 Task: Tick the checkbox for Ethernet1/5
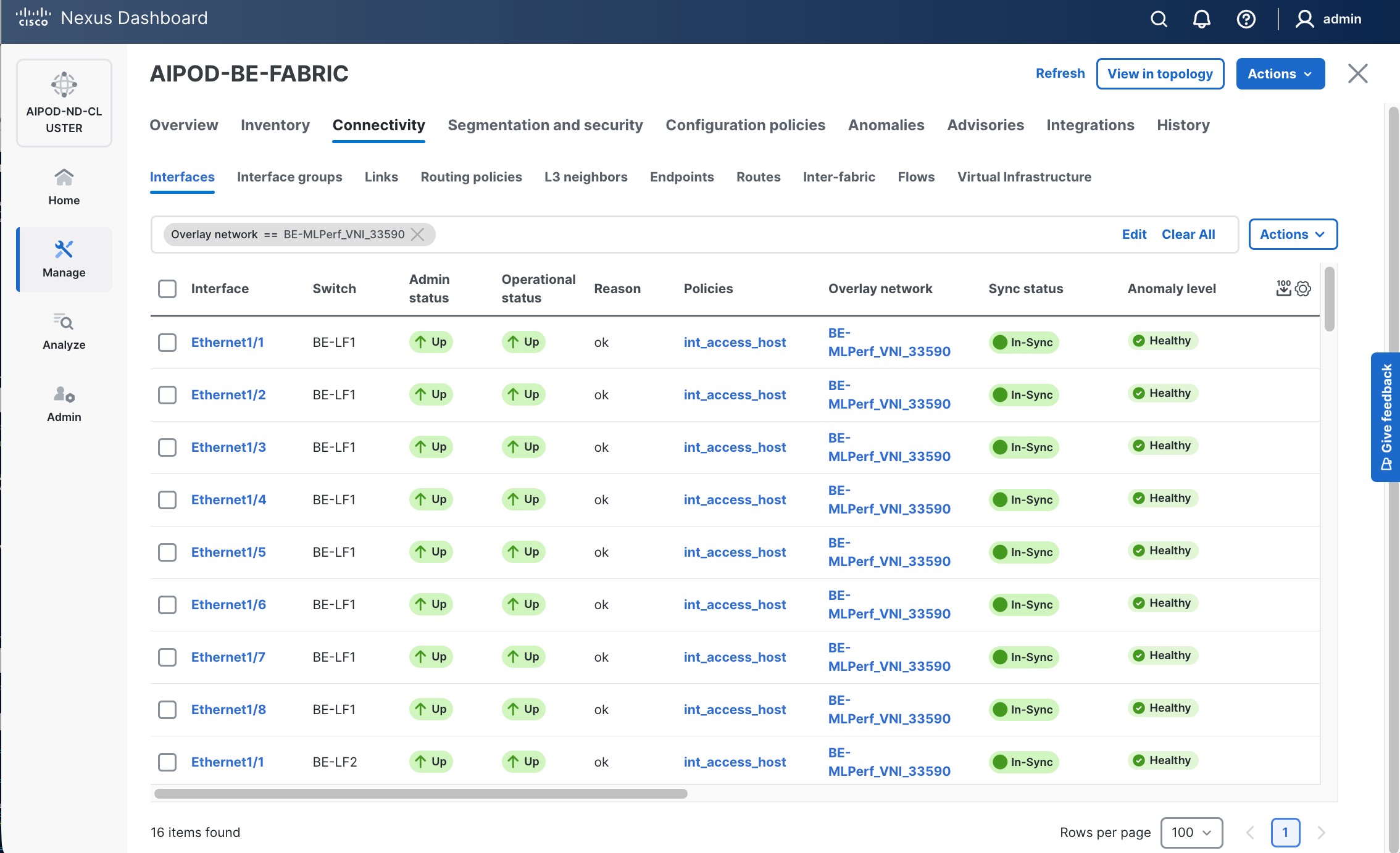[x=167, y=552]
